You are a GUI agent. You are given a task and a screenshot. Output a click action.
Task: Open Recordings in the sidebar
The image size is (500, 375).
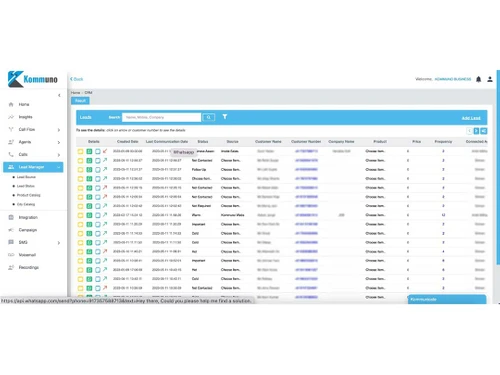(29, 267)
